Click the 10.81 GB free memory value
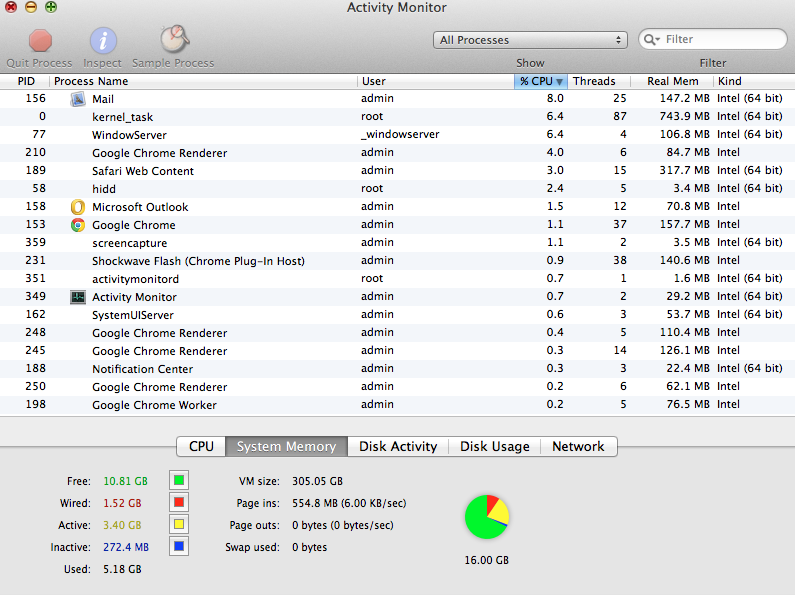795x595 pixels. [125, 481]
